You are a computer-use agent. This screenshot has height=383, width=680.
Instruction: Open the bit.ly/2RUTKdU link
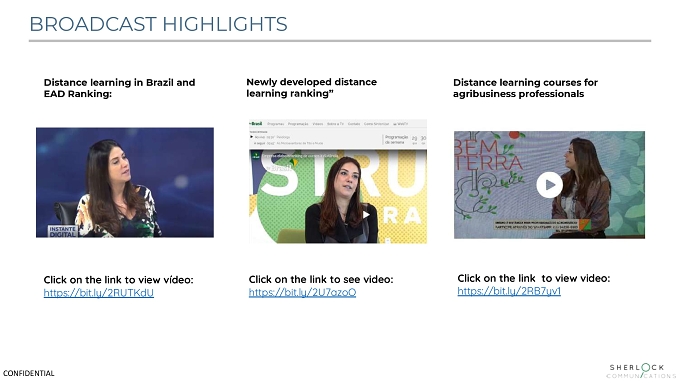(98, 293)
